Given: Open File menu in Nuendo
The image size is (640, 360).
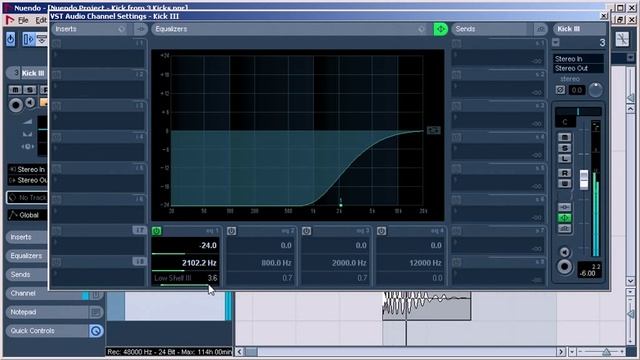Looking at the screenshot, I should (x=23, y=20).
